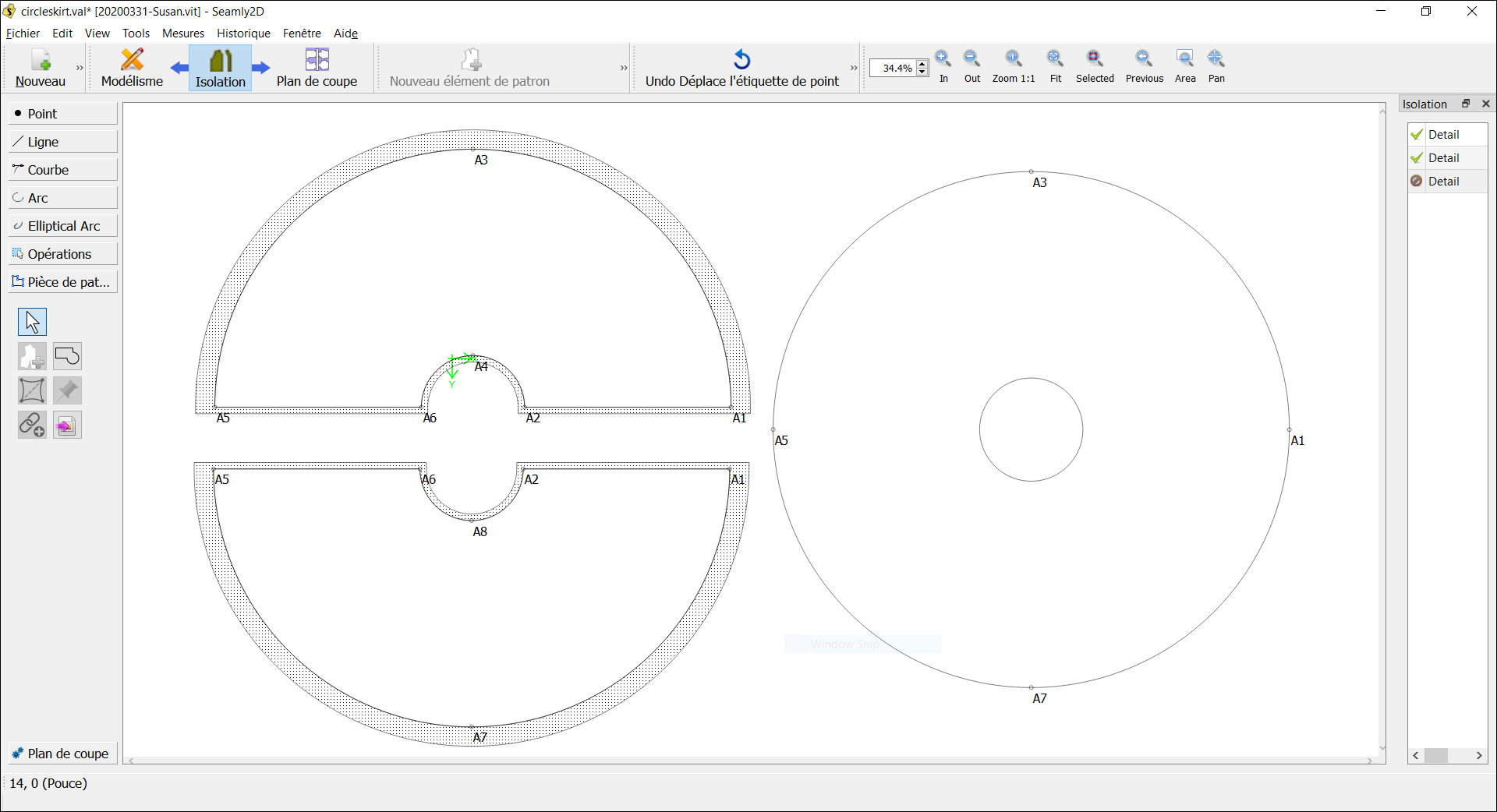This screenshot has height=812, width=1497.
Task: Click Undo Déplace l'étiquette de point
Action: [x=741, y=68]
